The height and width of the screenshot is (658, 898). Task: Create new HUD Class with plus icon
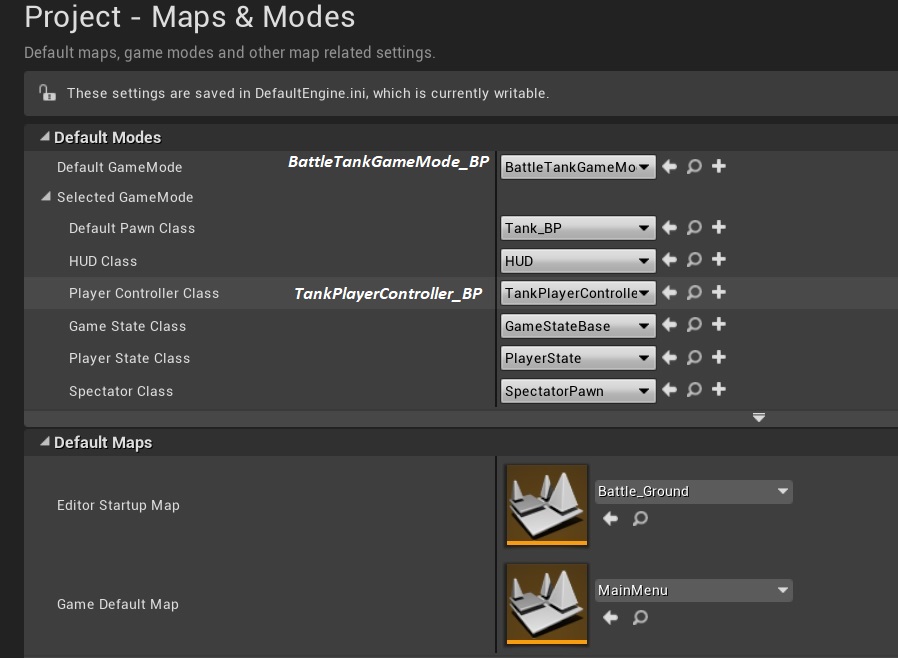pyautogui.click(x=718, y=260)
